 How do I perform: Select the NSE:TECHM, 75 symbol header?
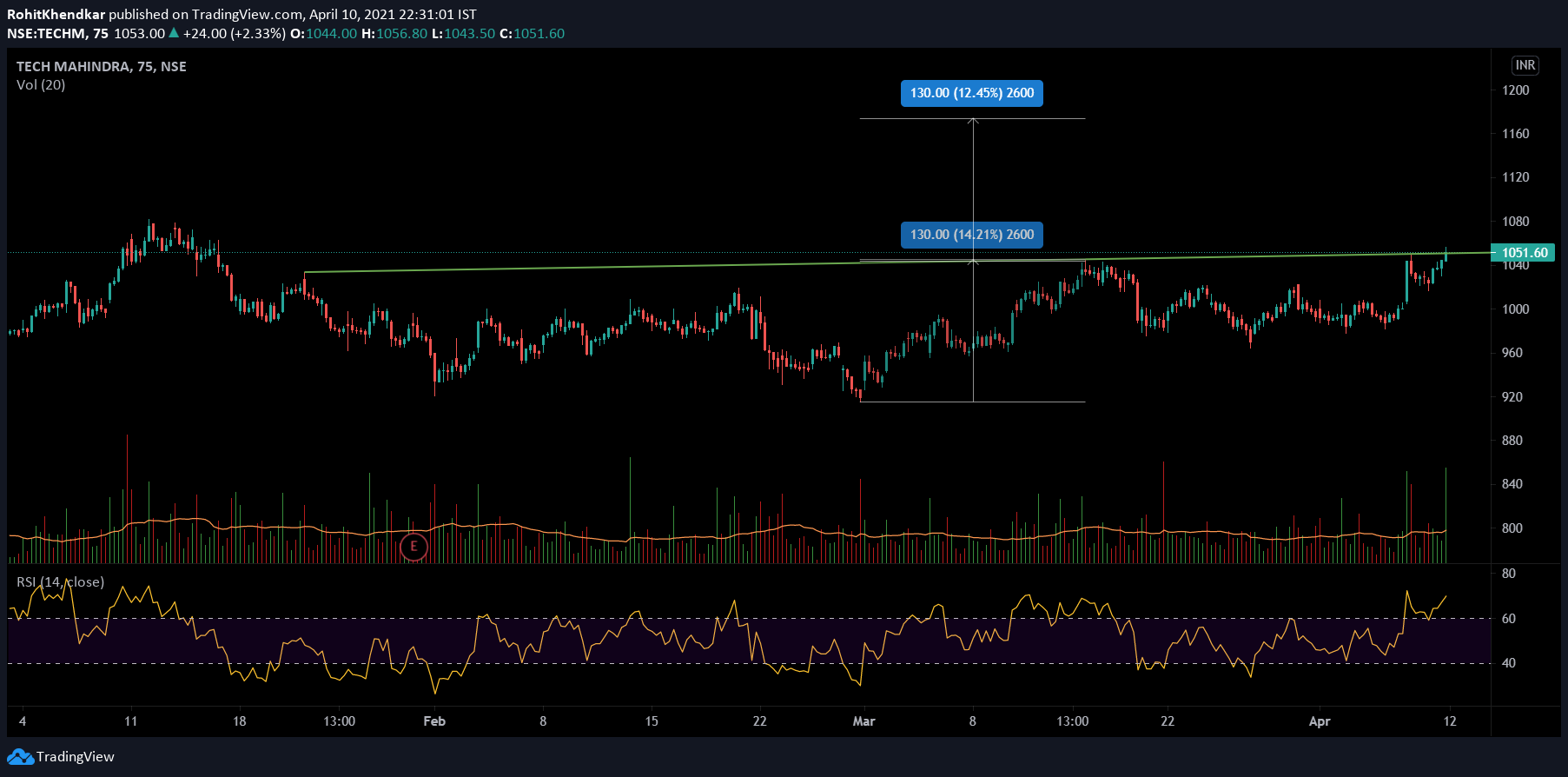[x=57, y=34]
